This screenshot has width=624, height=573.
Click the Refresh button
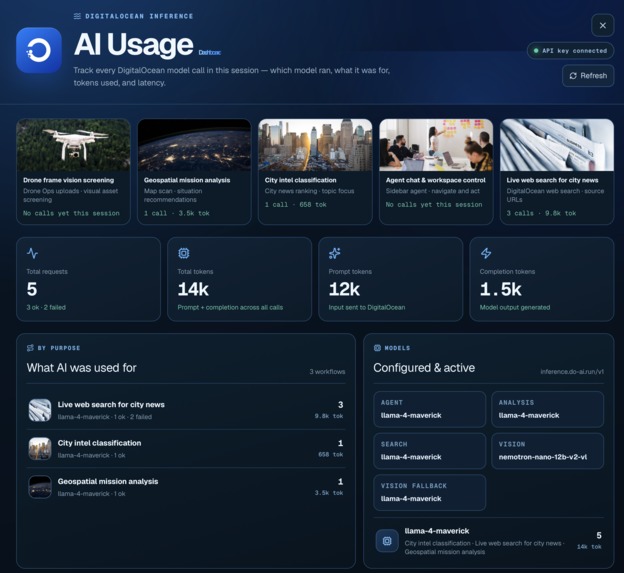588,76
